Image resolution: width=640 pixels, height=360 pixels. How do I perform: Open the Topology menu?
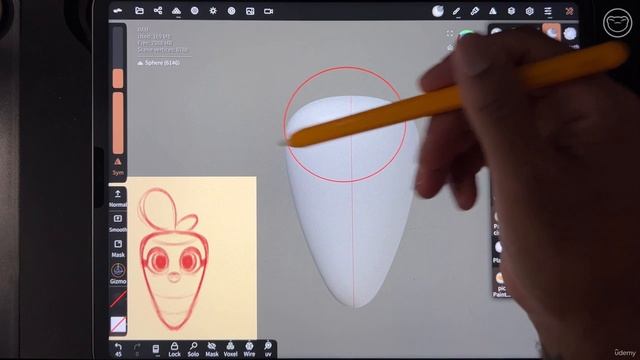176,11
